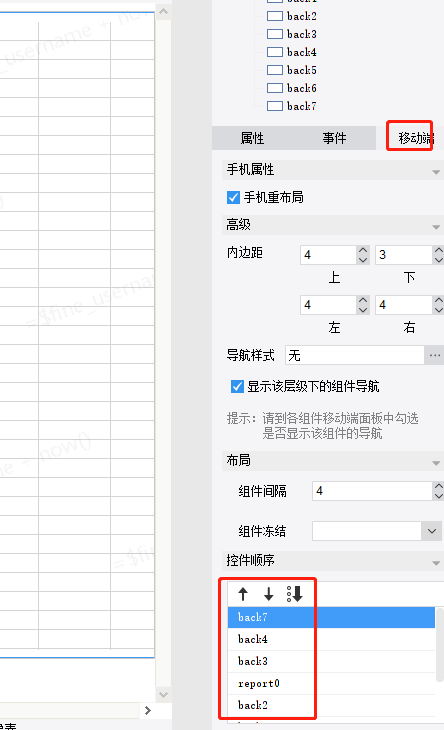Select report0 in widget order list
The image size is (444, 730).
(331, 683)
